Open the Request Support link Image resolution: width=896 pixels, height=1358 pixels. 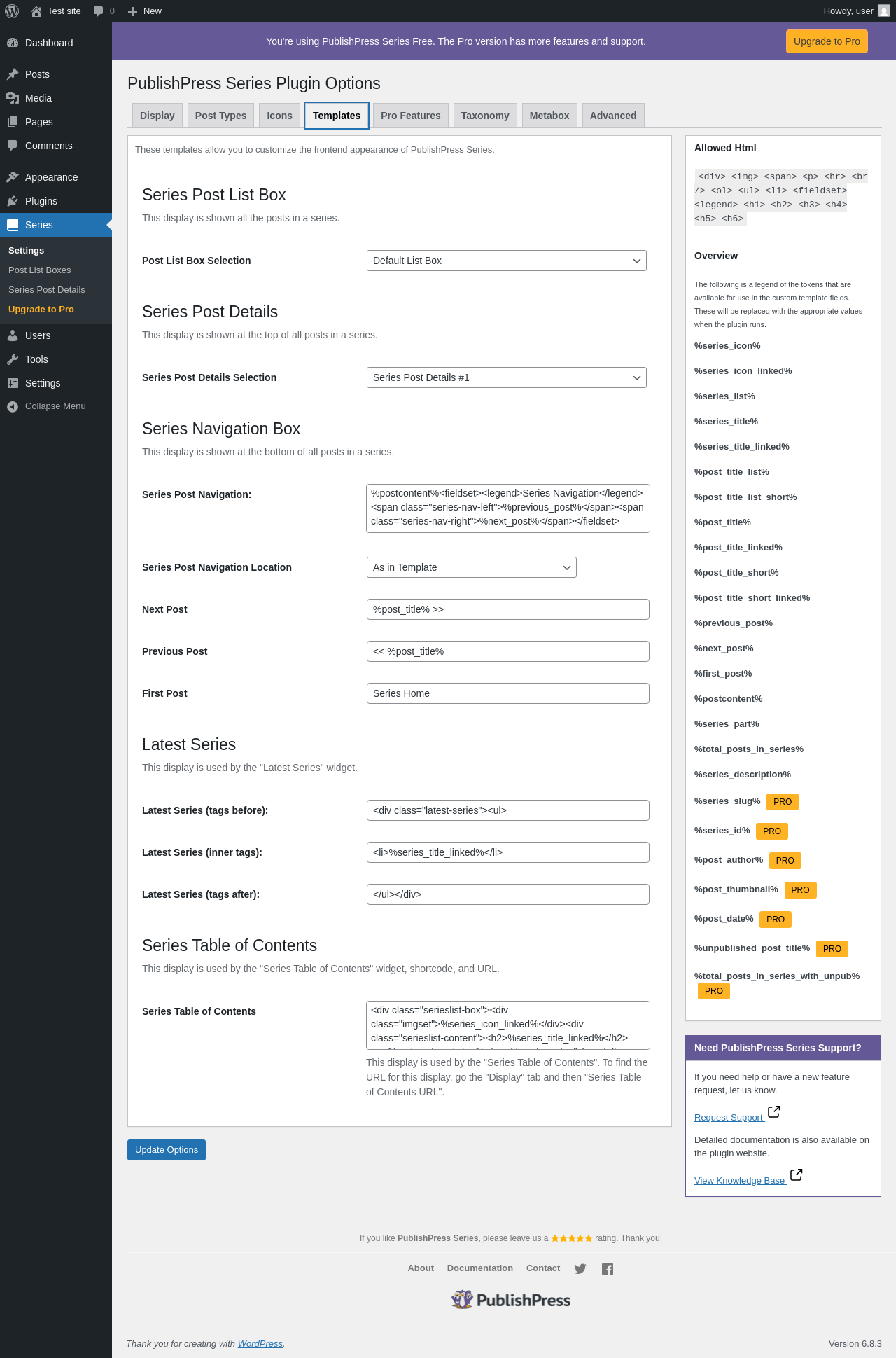729,1118
